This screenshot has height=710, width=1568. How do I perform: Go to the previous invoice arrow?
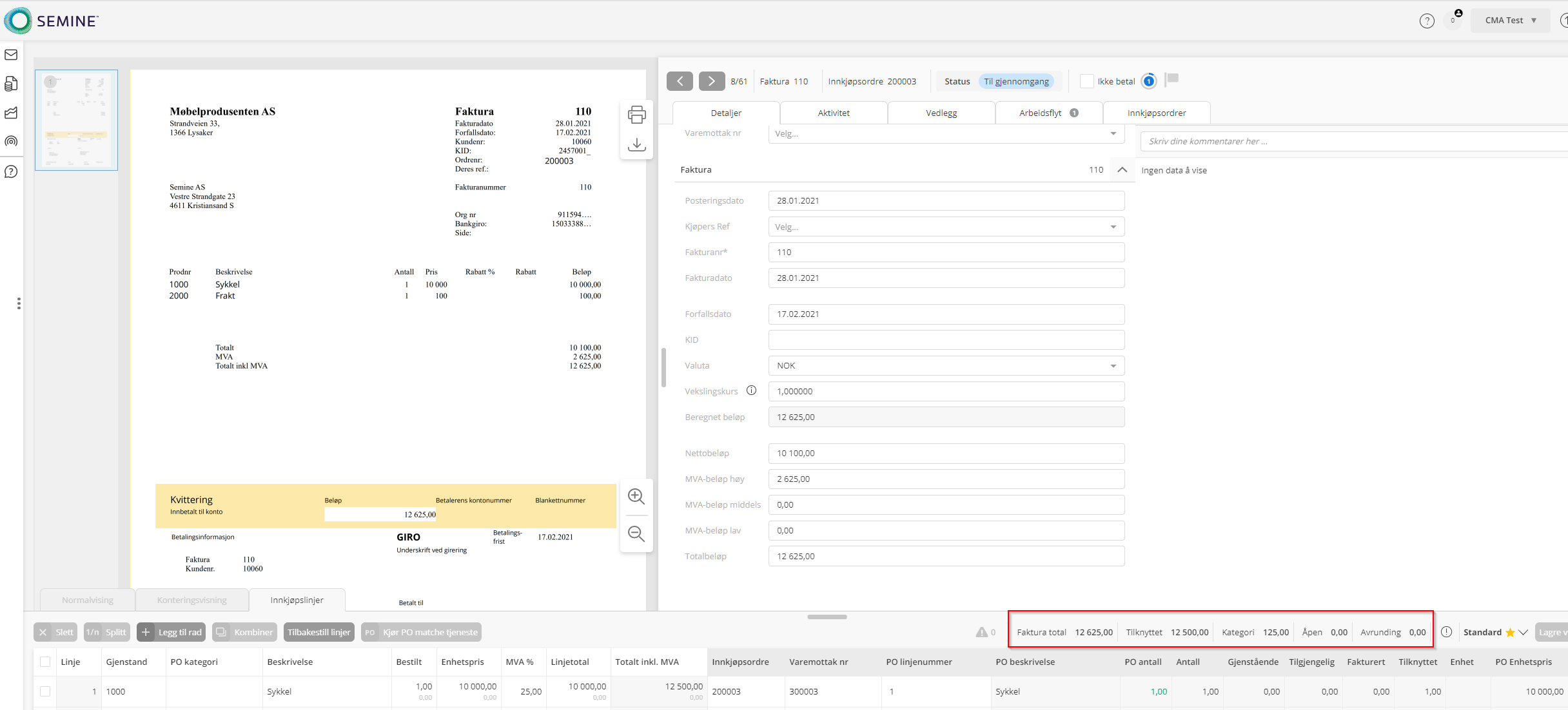point(680,81)
